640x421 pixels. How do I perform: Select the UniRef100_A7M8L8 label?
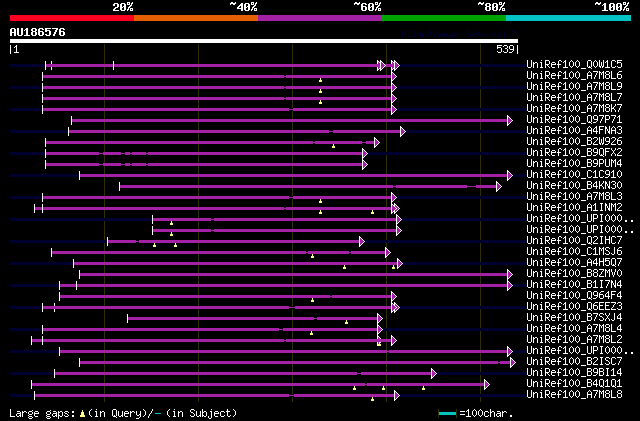574,395
